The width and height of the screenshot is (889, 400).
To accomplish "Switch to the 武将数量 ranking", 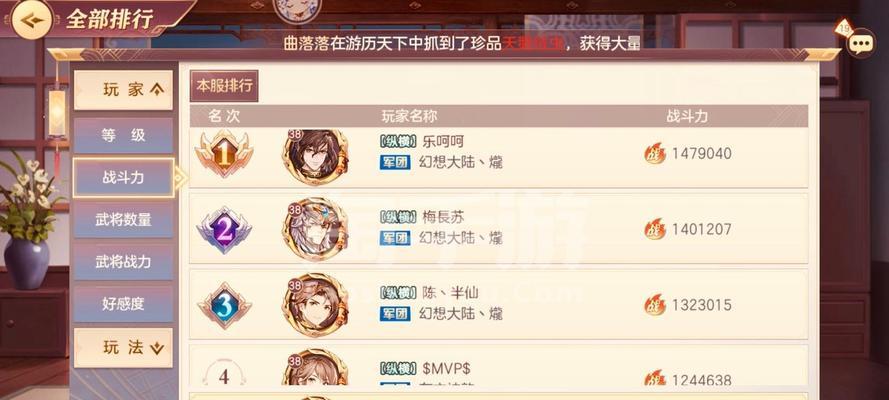I will pyautogui.click(x=123, y=220).
